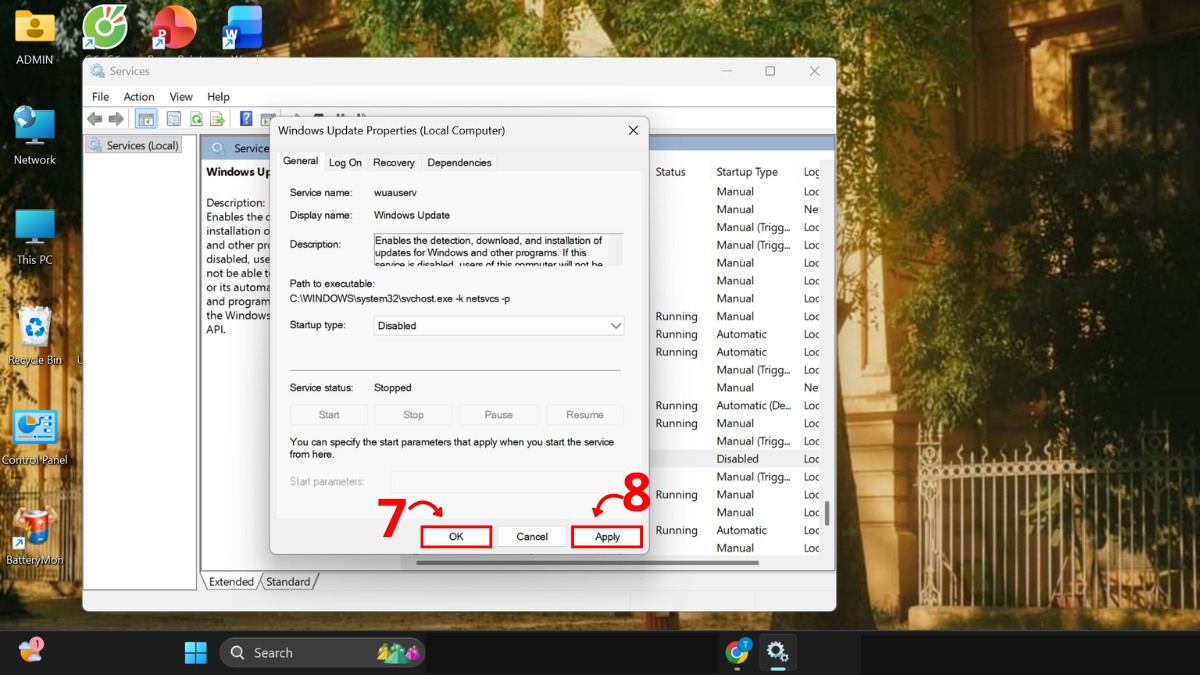This screenshot has height=675, width=1200.
Task: Click the Start service button
Action: tap(327, 414)
